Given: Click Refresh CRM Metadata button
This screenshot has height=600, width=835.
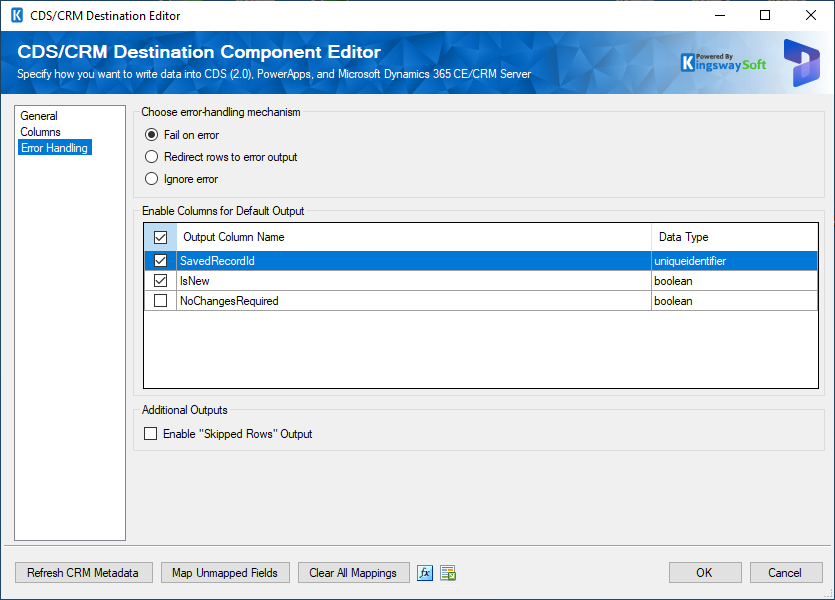Looking at the screenshot, I should [x=84, y=573].
